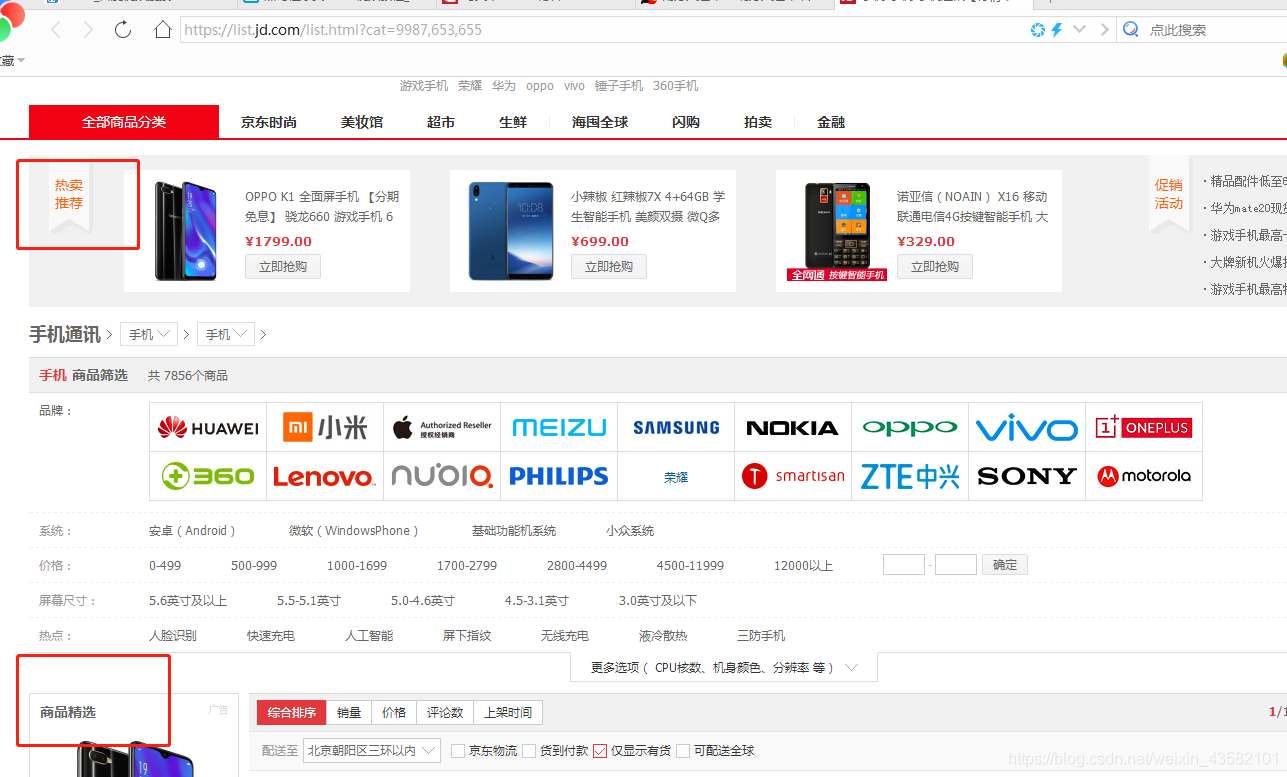Select the Samsung brand logo
Screen dimensions: 1287x777
pos(676,428)
